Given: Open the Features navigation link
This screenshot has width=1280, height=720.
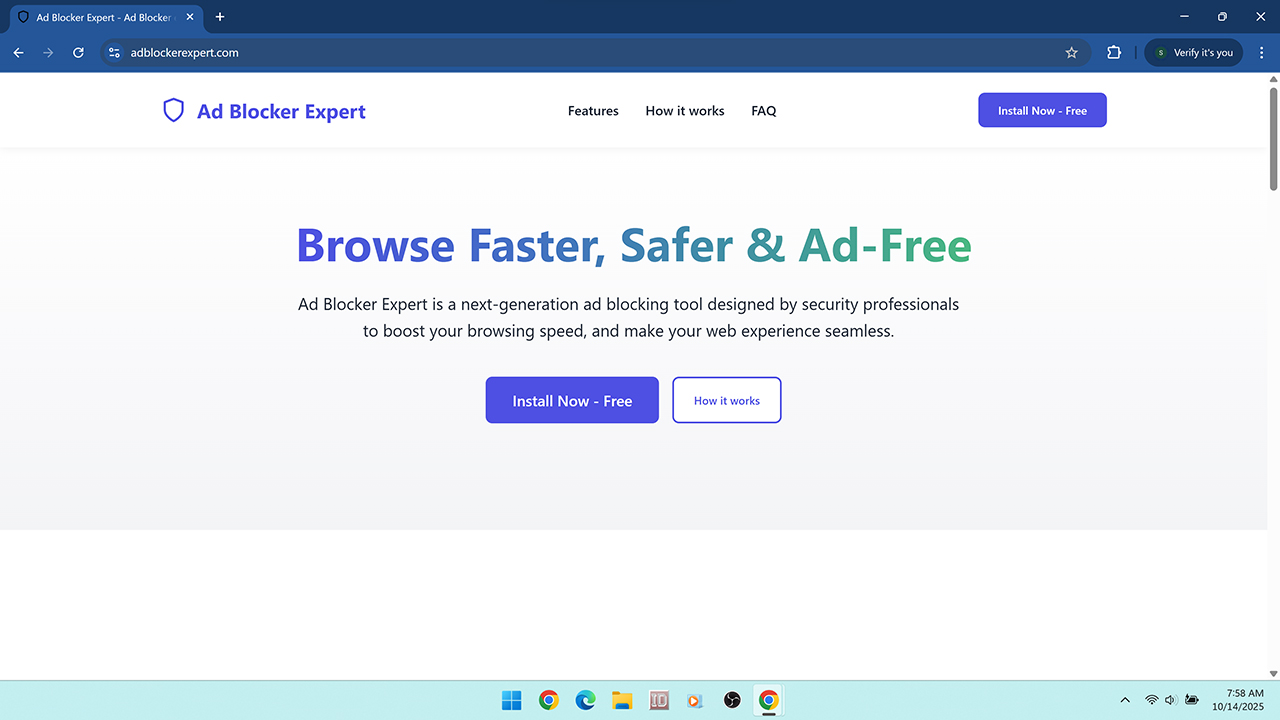Looking at the screenshot, I should pyautogui.click(x=593, y=111).
